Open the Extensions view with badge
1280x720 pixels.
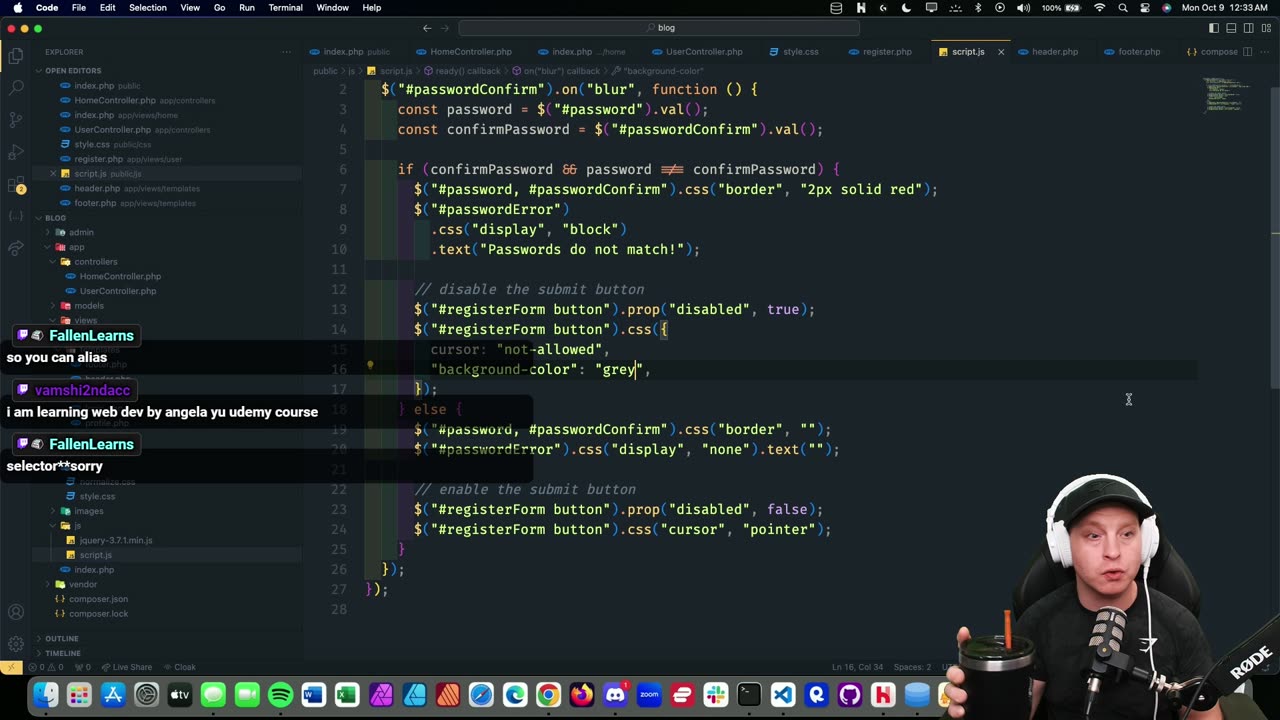[16, 185]
